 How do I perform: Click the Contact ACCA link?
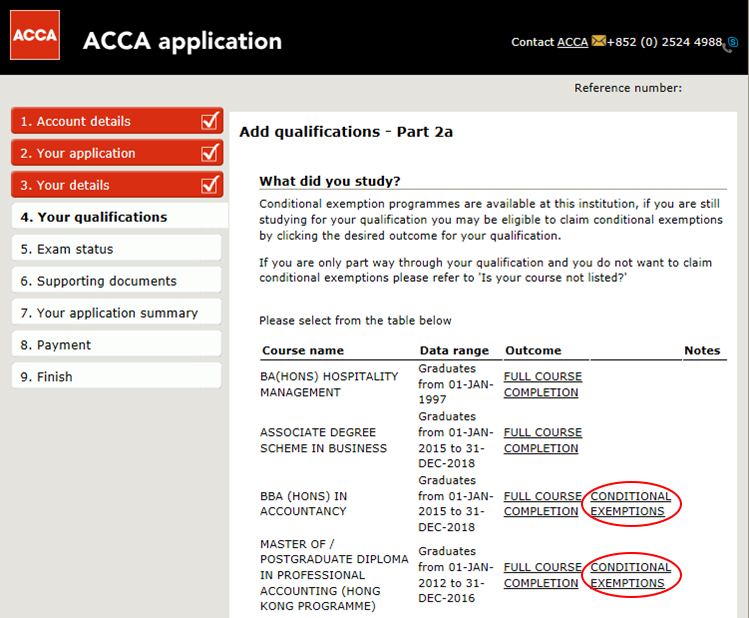pyautogui.click(x=572, y=42)
